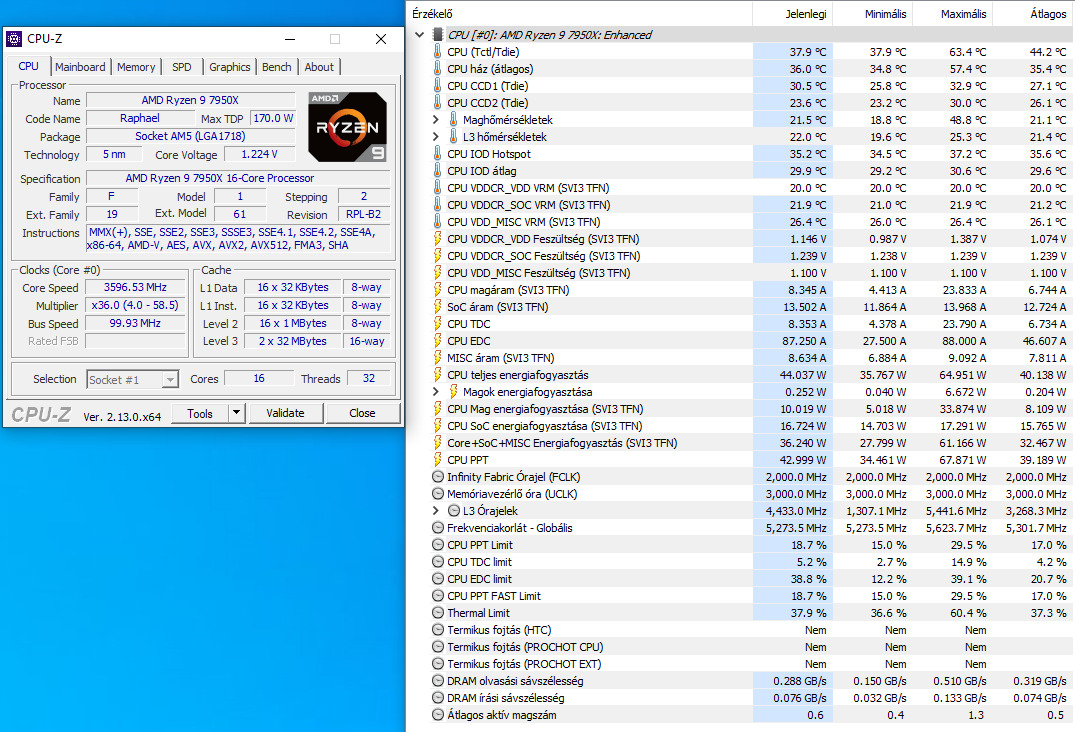Screen dimensions: 1075x732
Task: Click the CPU chip icon beside CPU [#0] heading
Action: pos(437,34)
